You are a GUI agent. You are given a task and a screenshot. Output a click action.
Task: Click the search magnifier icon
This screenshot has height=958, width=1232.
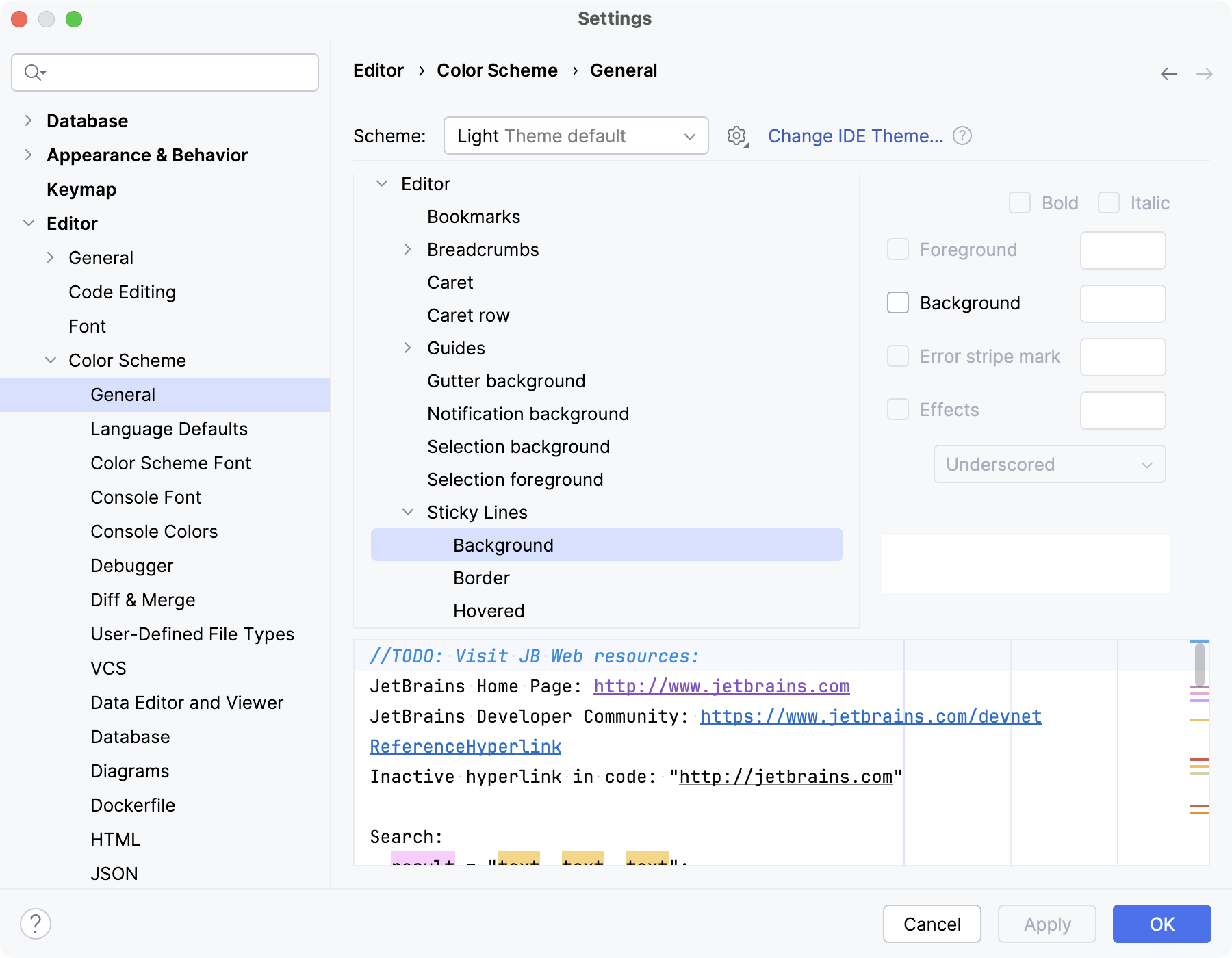pos(33,73)
